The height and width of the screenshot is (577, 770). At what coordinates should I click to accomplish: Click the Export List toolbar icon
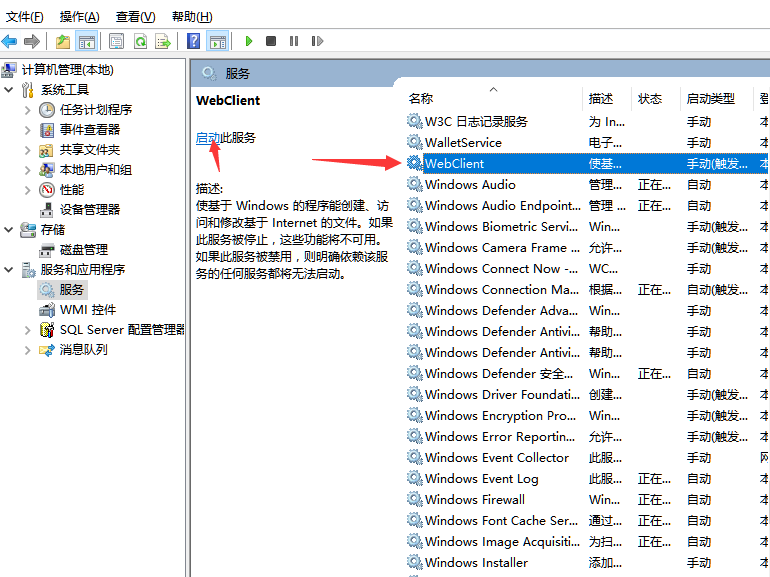[162, 41]
